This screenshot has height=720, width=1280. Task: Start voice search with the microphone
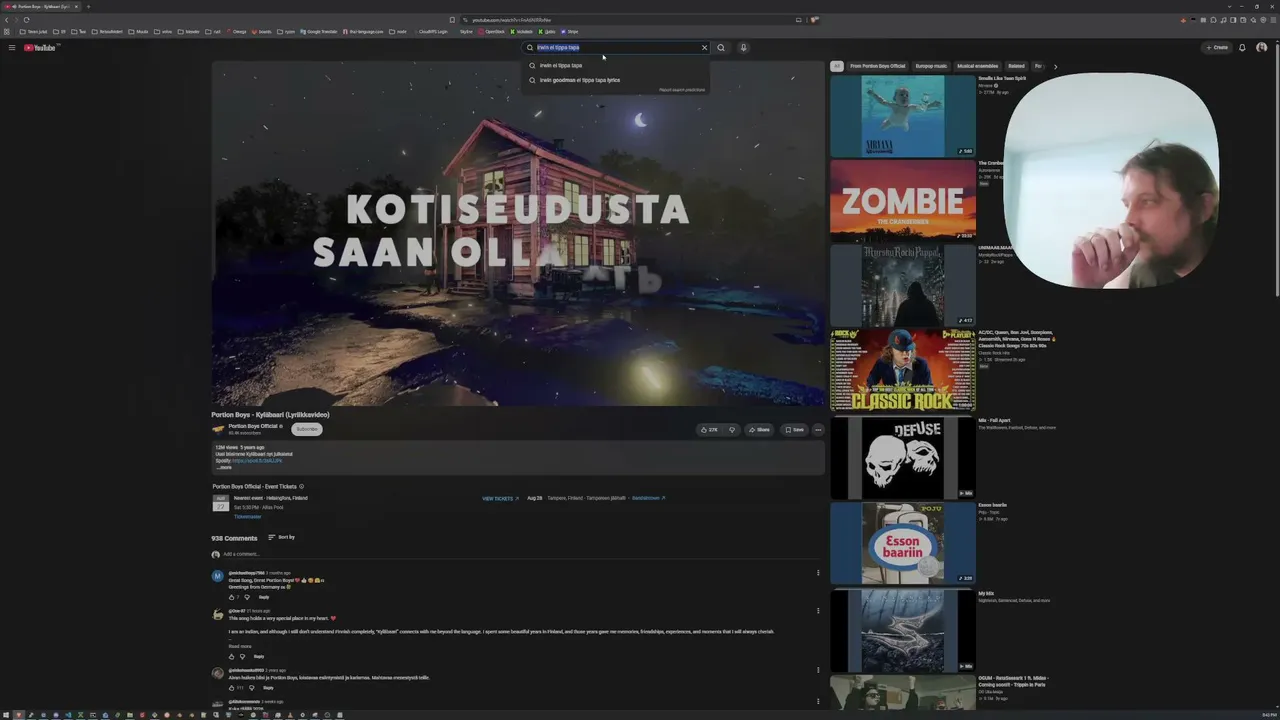[x=743, y=47]
